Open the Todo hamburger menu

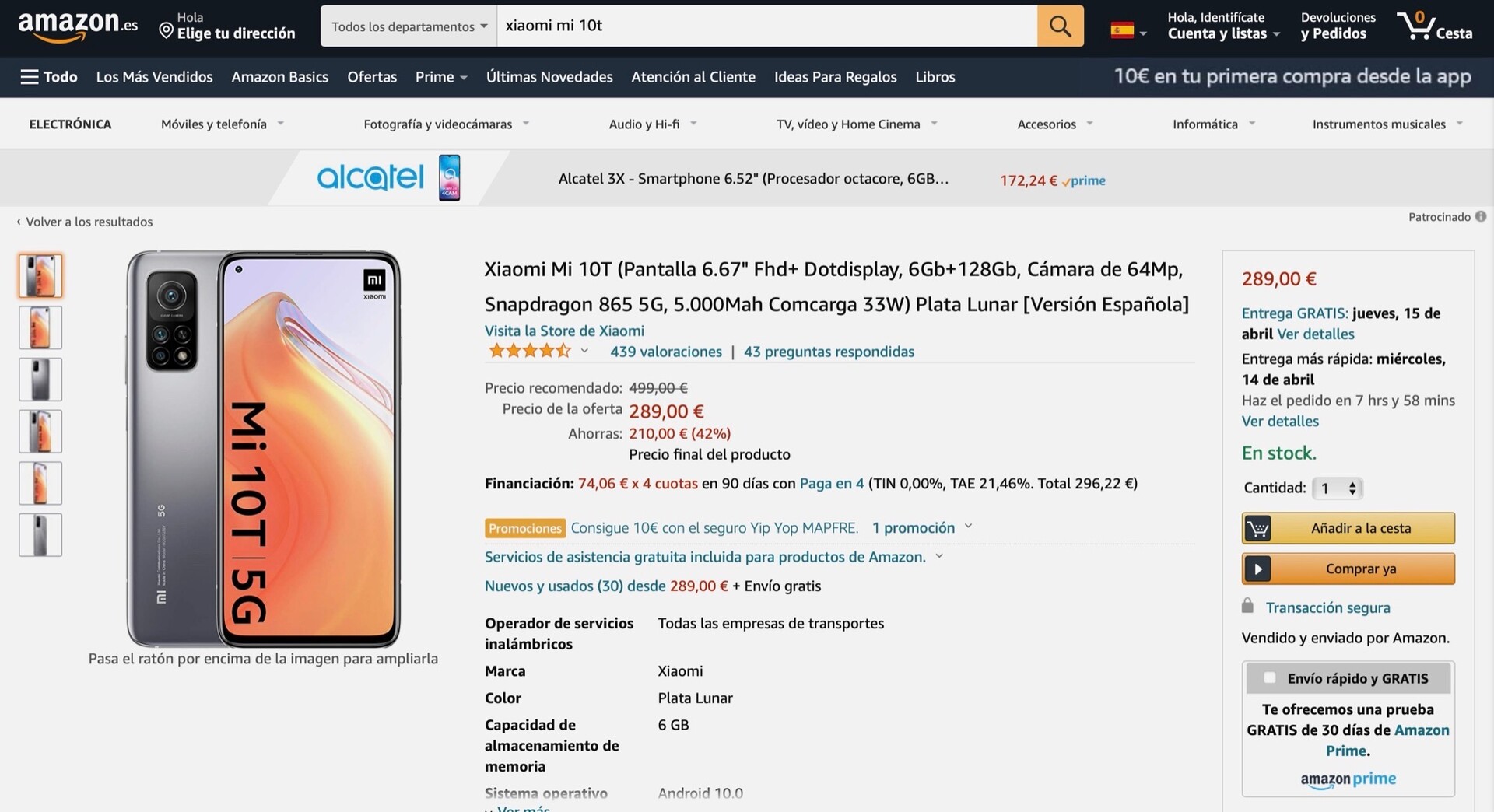pyautogui.click(x=48, y=77)
